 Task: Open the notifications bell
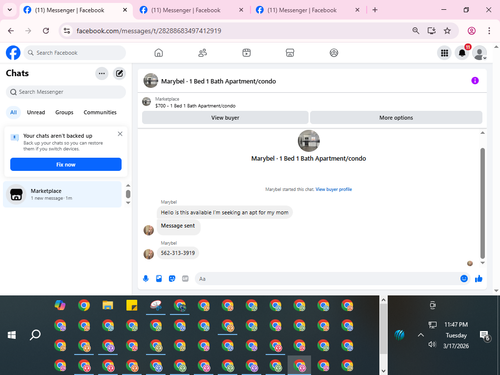click(x=462, y=53)
